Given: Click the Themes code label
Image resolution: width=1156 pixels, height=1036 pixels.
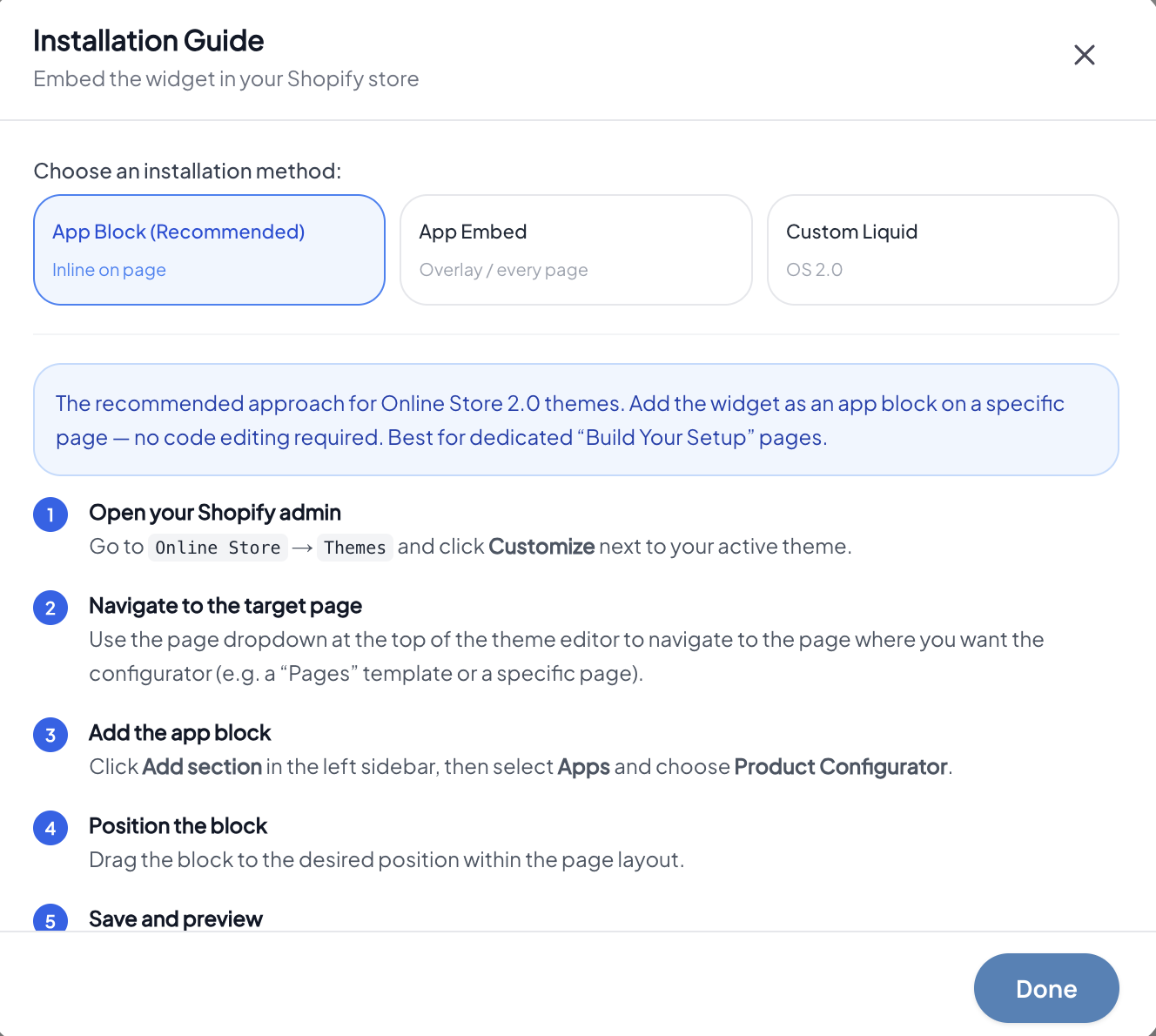Looking at the screenshot, I should click(355, 548).
